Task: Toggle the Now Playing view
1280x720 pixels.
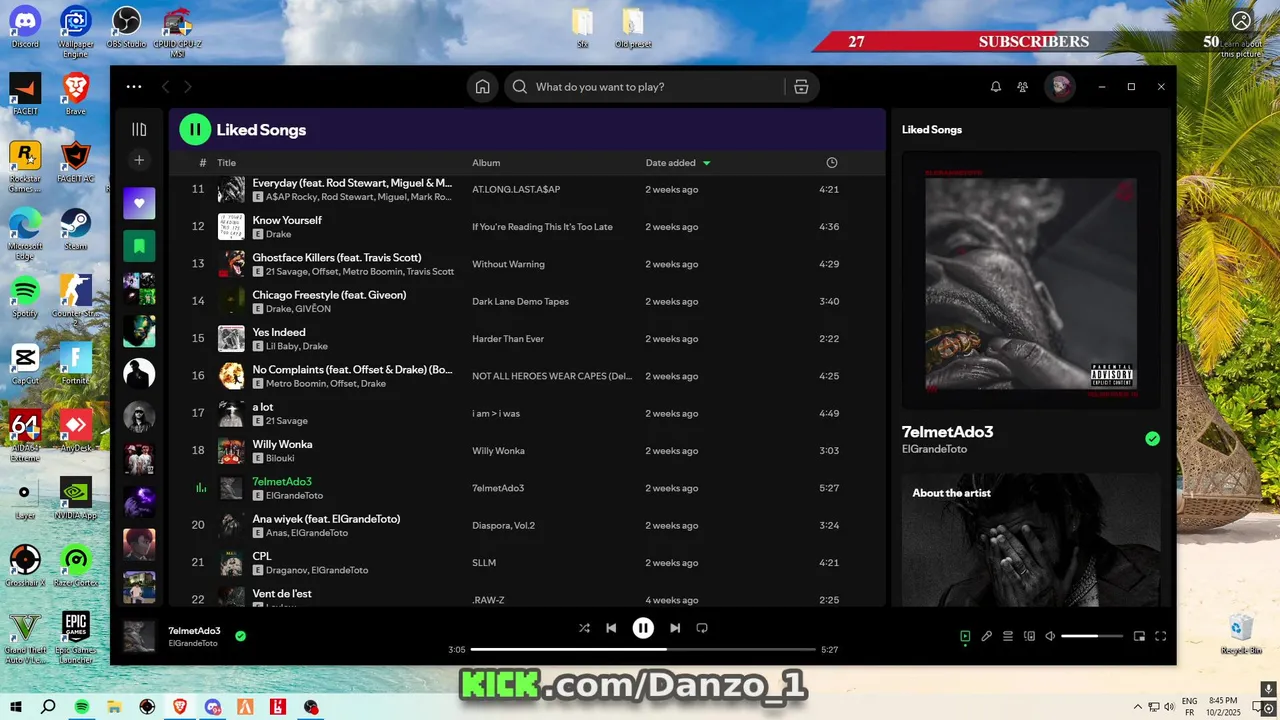Action: tap(965, 636)
